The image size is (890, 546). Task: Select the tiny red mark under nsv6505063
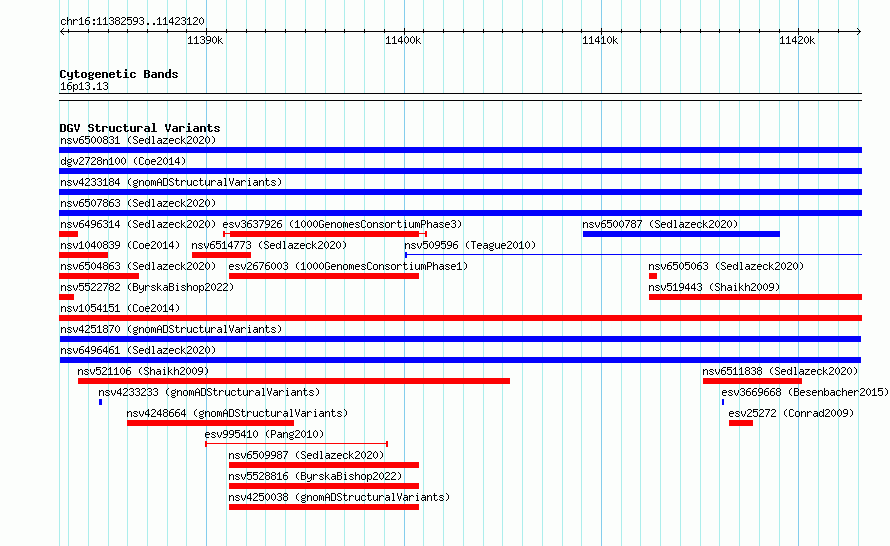(x=653, y=276)
